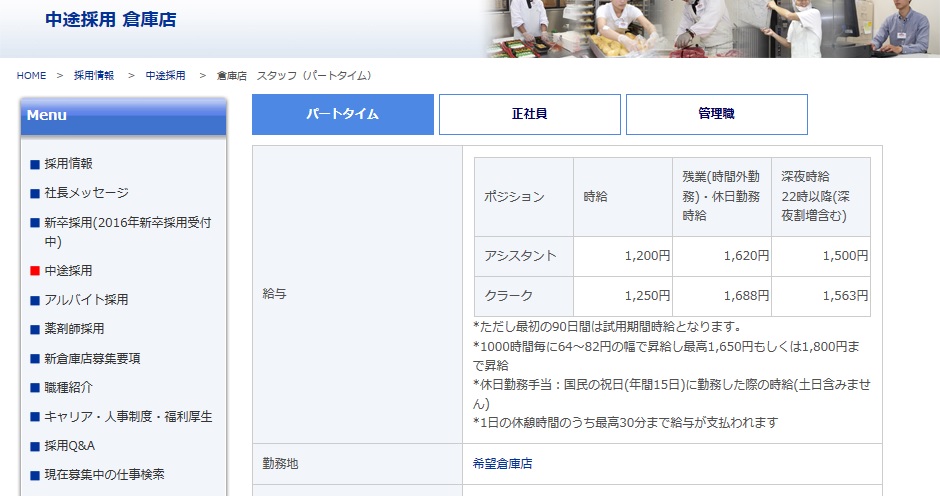
Task: Click the blue square beside 新卒採用
Action: tap(35, 223)
